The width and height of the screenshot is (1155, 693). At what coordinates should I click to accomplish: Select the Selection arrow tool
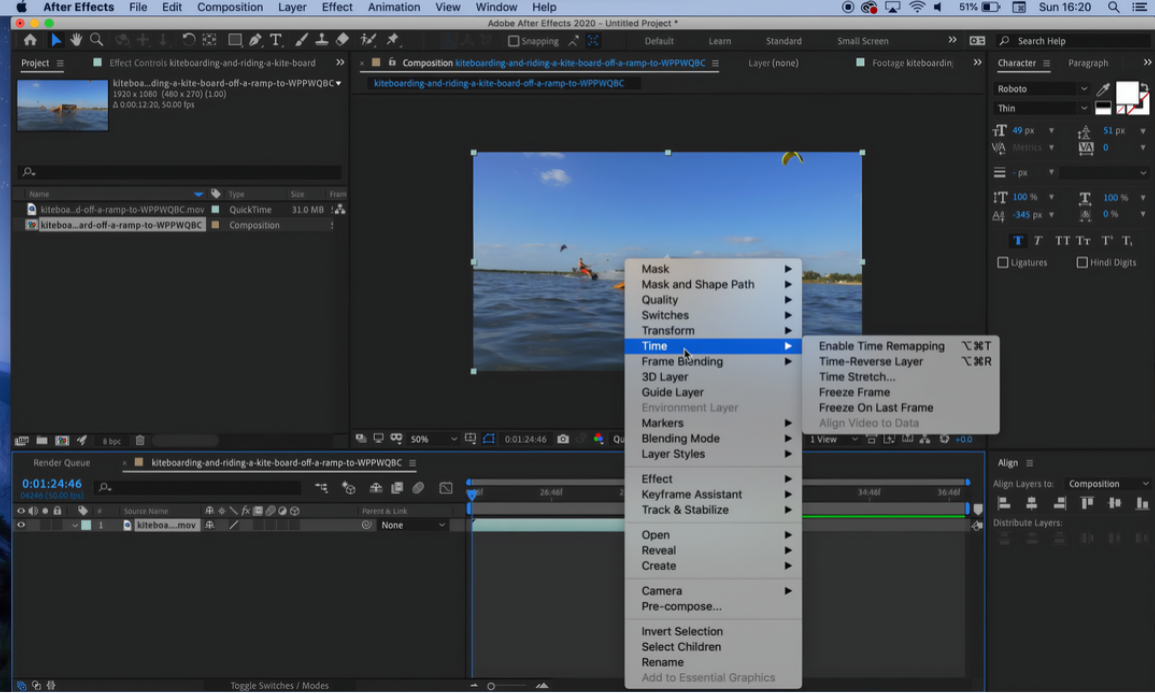click(56, 40)
